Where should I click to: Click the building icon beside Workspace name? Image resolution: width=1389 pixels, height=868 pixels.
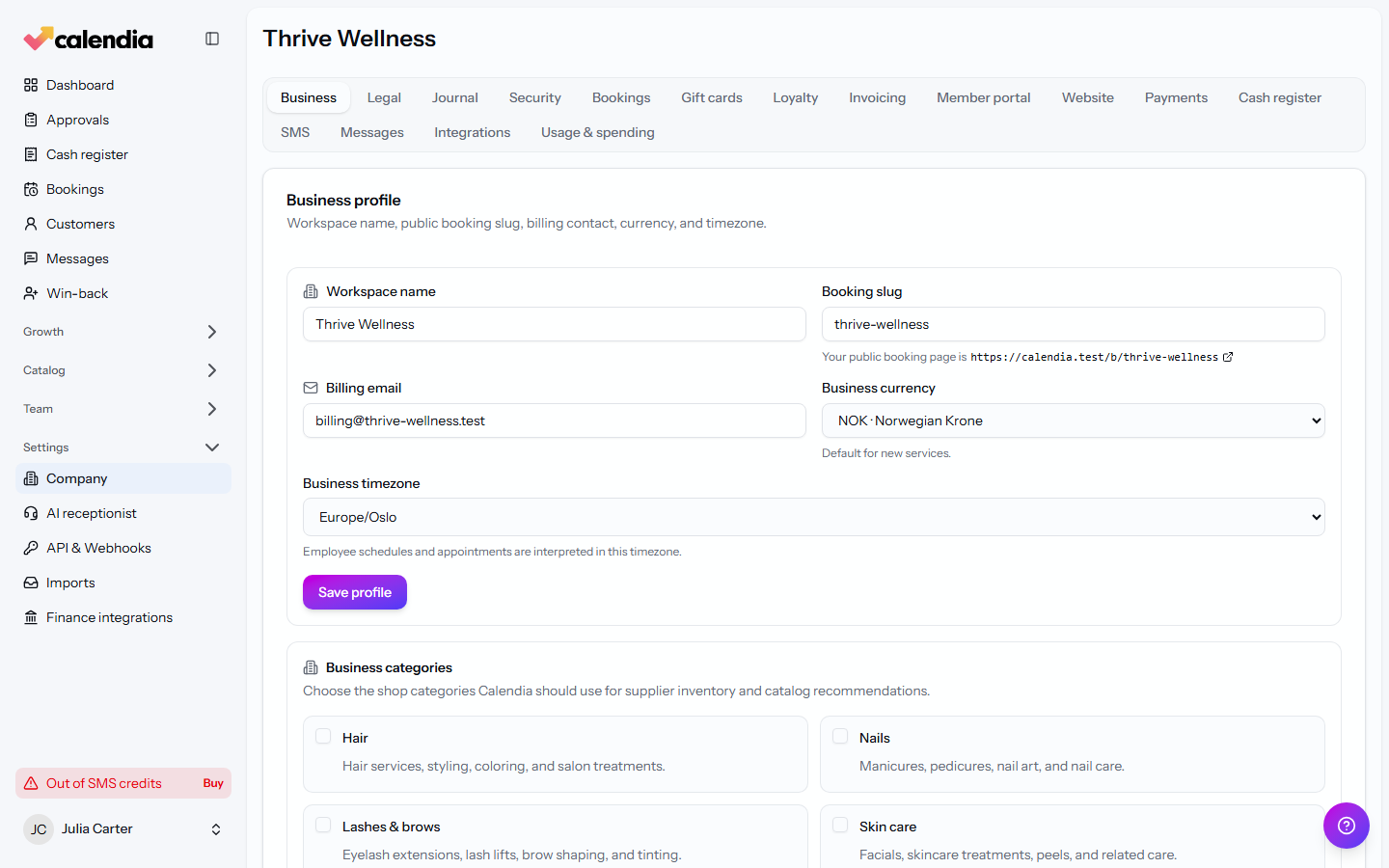pyautogui.click(x=311, y=291)
